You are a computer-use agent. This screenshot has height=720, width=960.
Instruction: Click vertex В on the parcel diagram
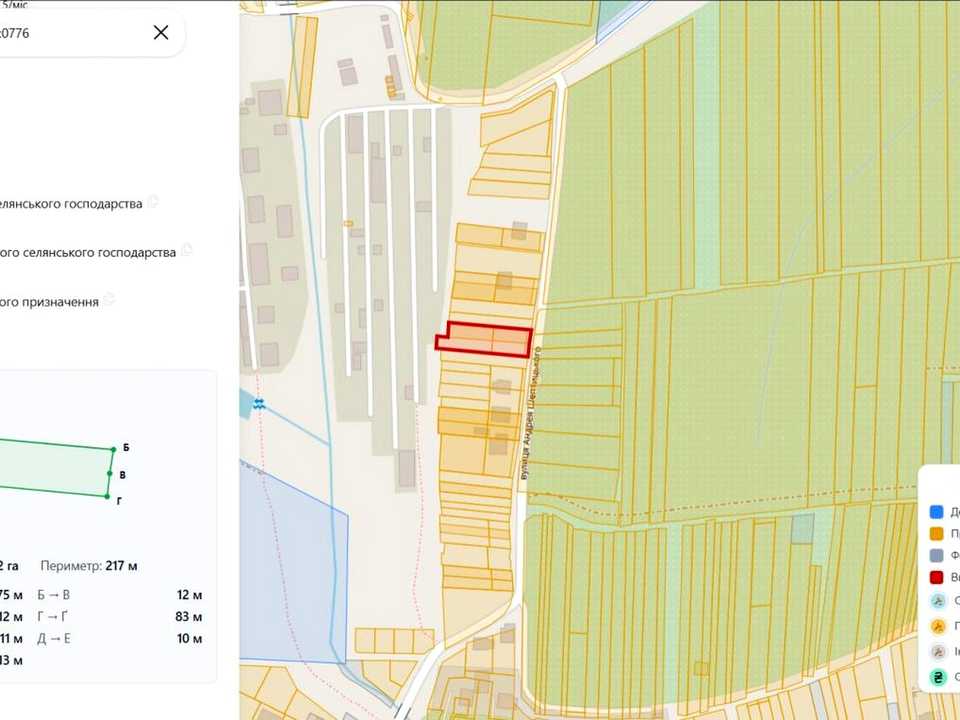pyautogui.click(x=110, y=474)
